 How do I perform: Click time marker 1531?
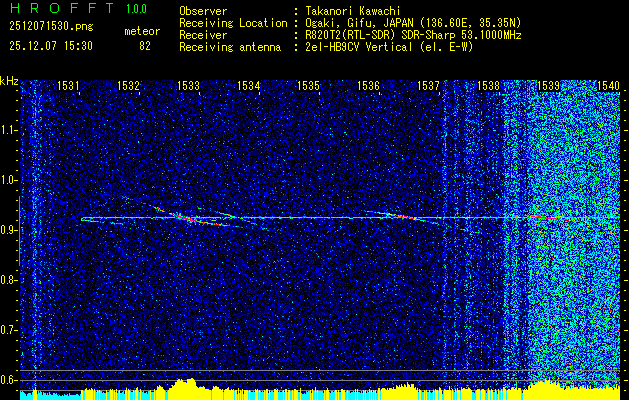(x=68, y=86)
